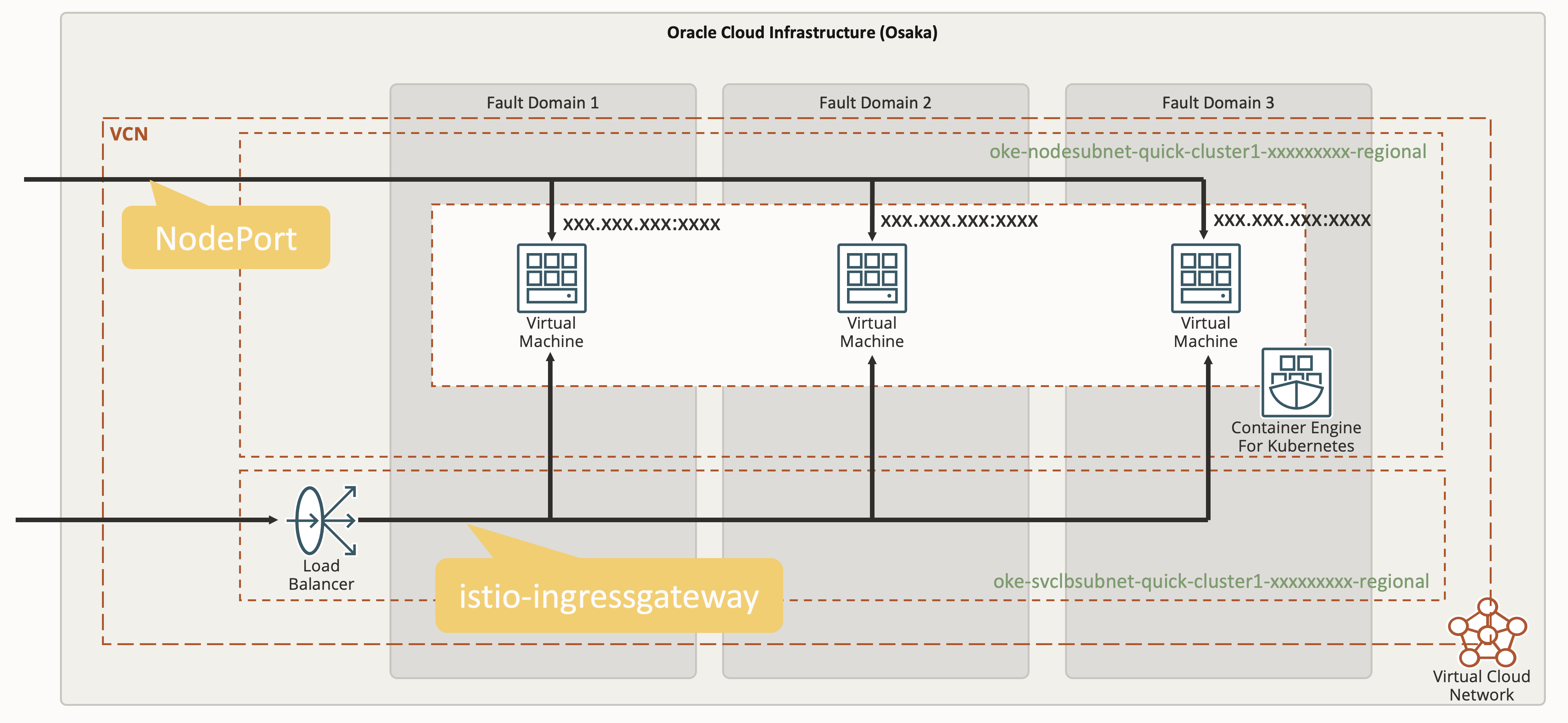Click the istio-ingressgateway callout label
Screen dimensions: 1568x723
pos(609,596)
